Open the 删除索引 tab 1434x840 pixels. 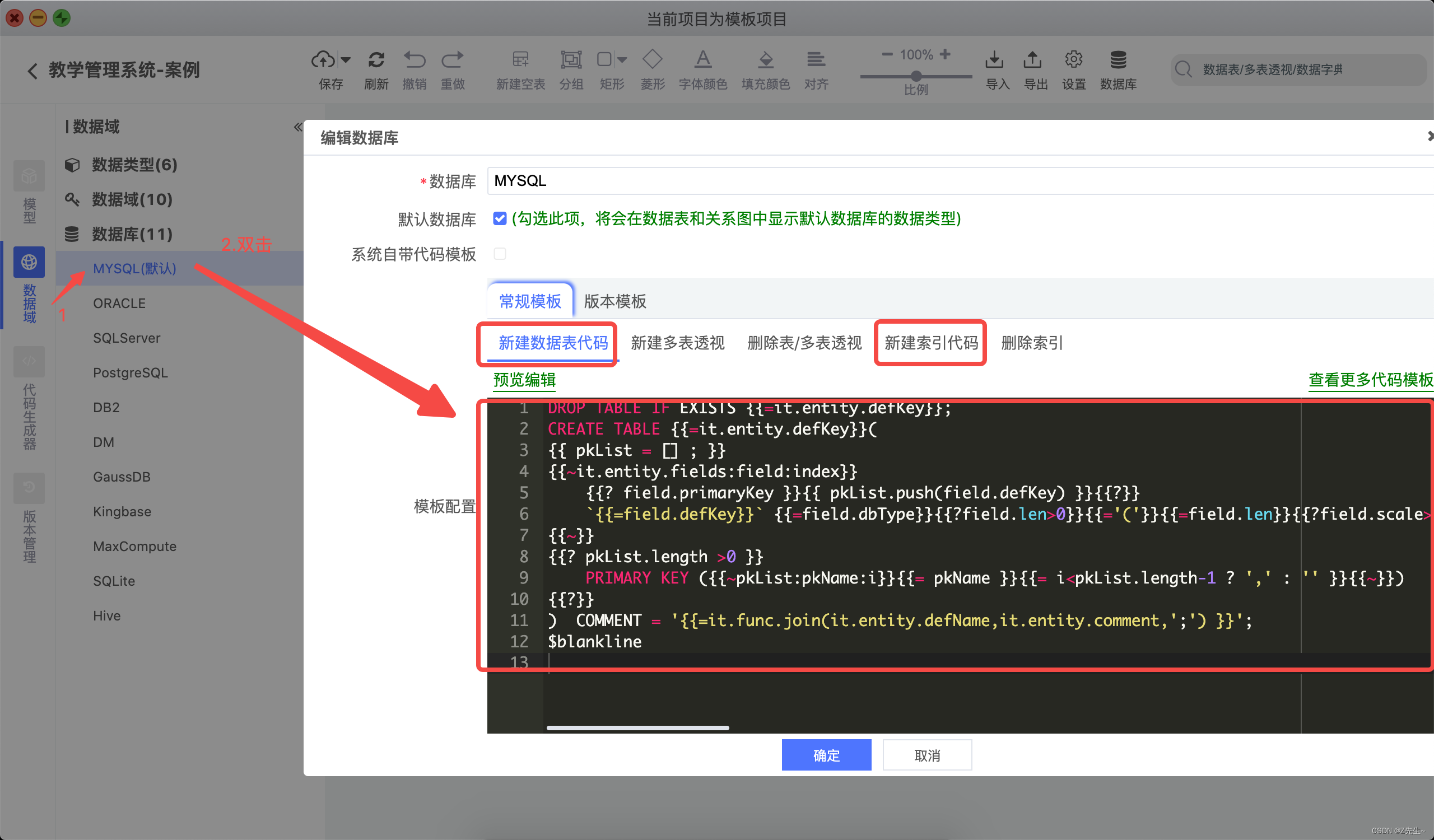pyautogui.click(x=1032, y=343)
